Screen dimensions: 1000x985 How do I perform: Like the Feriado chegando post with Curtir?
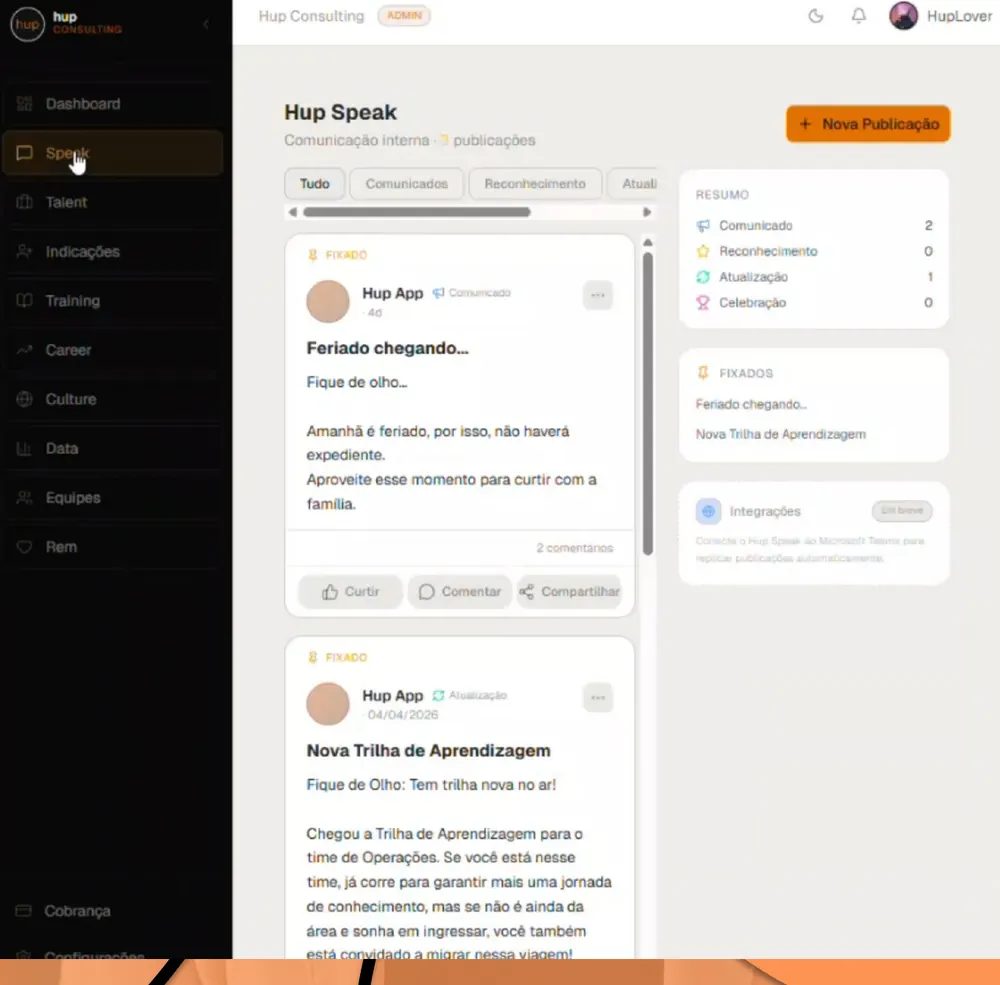pyautogui.click(x=350, y=592)
